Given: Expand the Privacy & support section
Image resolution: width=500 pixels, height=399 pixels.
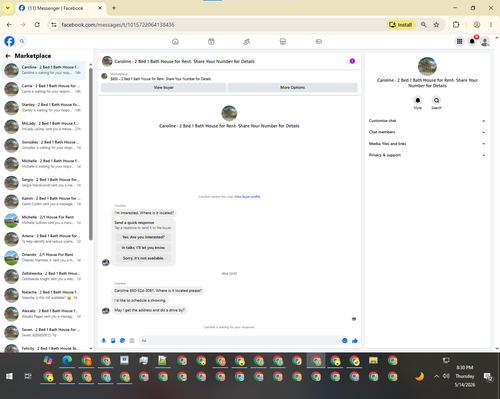Looking at the screenshot, I should [427, 155].
